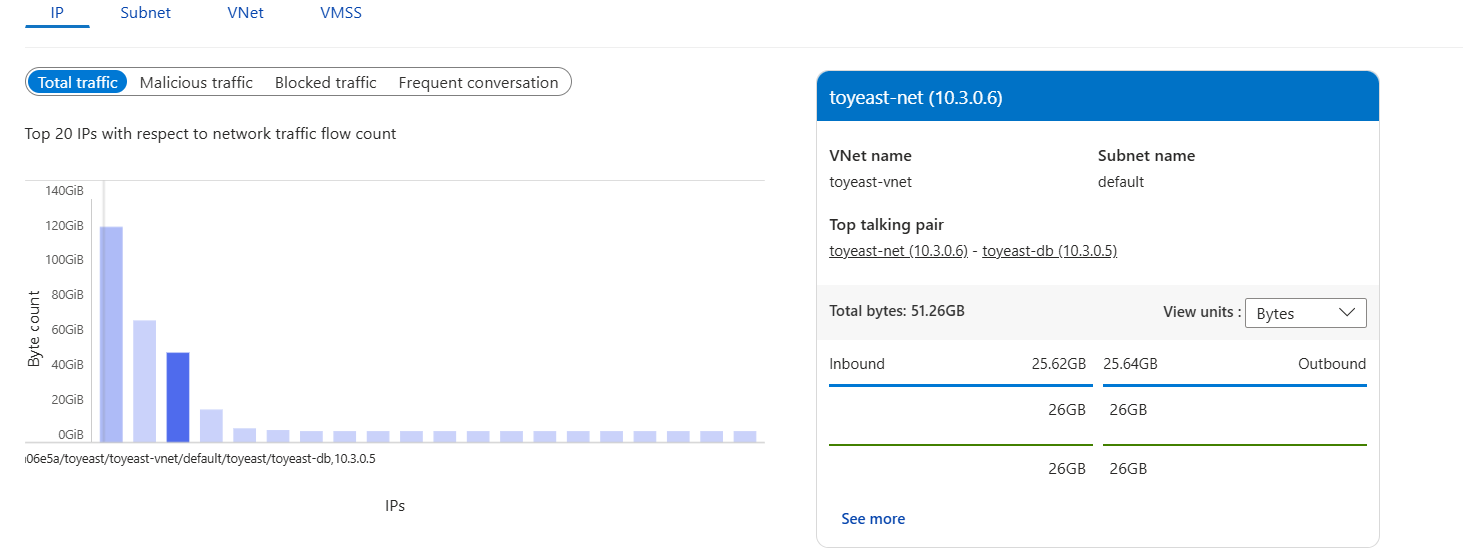
Task: Show Malicious traffic view
Action: click(196, 82)
